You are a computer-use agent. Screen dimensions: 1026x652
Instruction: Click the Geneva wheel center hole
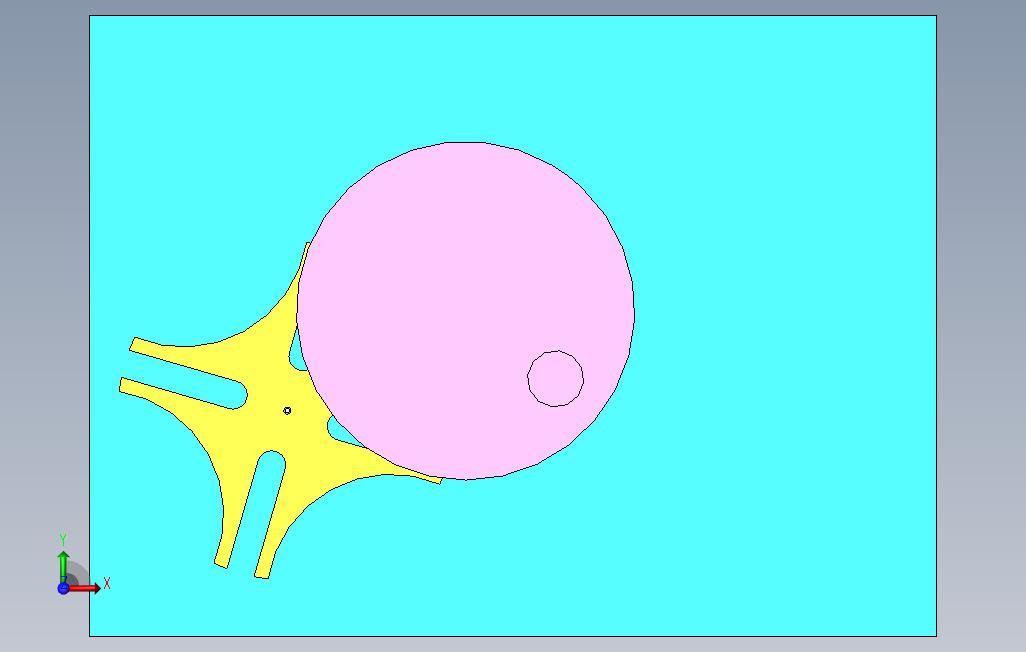pyautogui.click(x=287, y=410)
